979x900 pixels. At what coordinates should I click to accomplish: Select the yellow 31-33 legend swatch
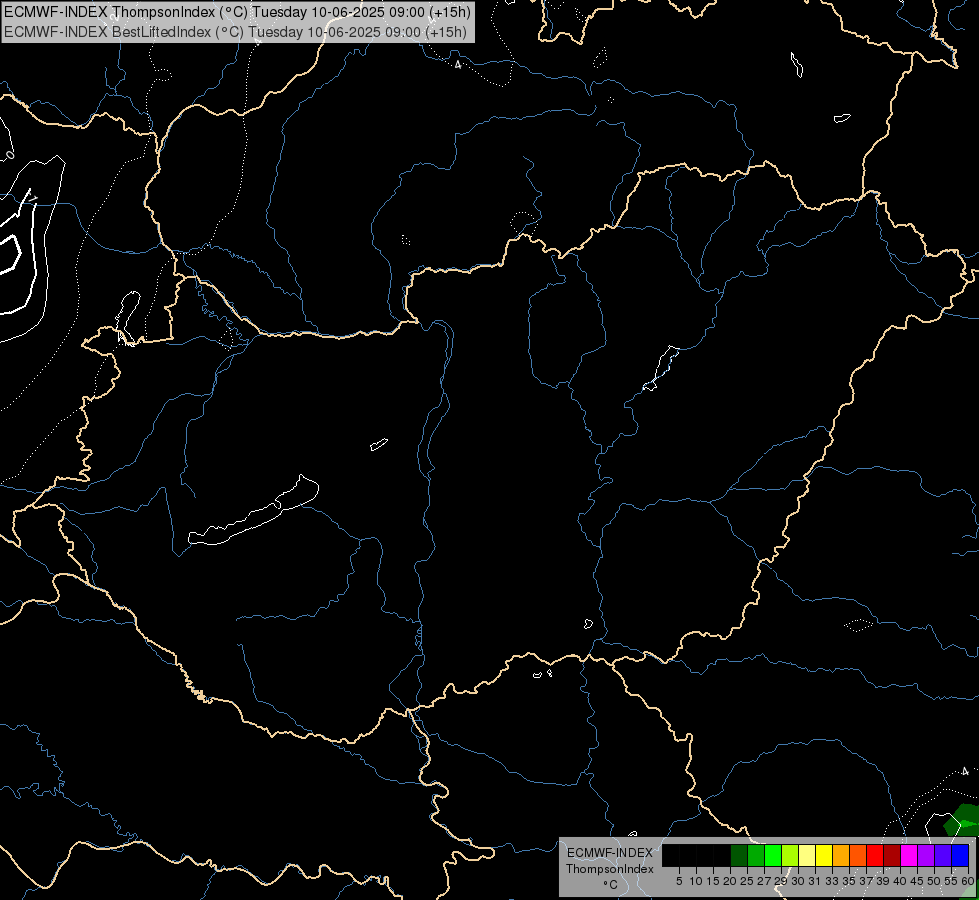(824, 855)
